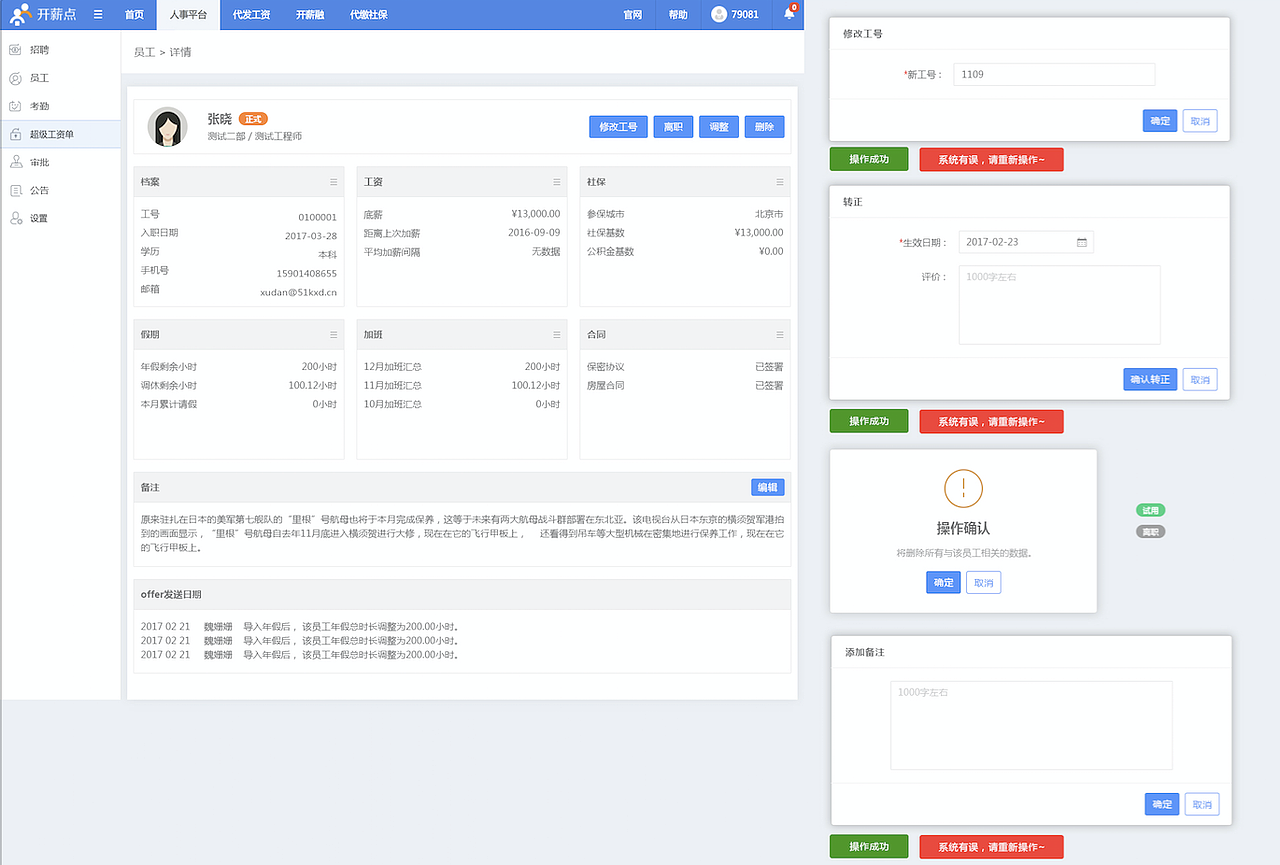Screen dimensions: 1280x865
Task: Click the 超级工资单 sidebar icon
Action: coord(15,134)
